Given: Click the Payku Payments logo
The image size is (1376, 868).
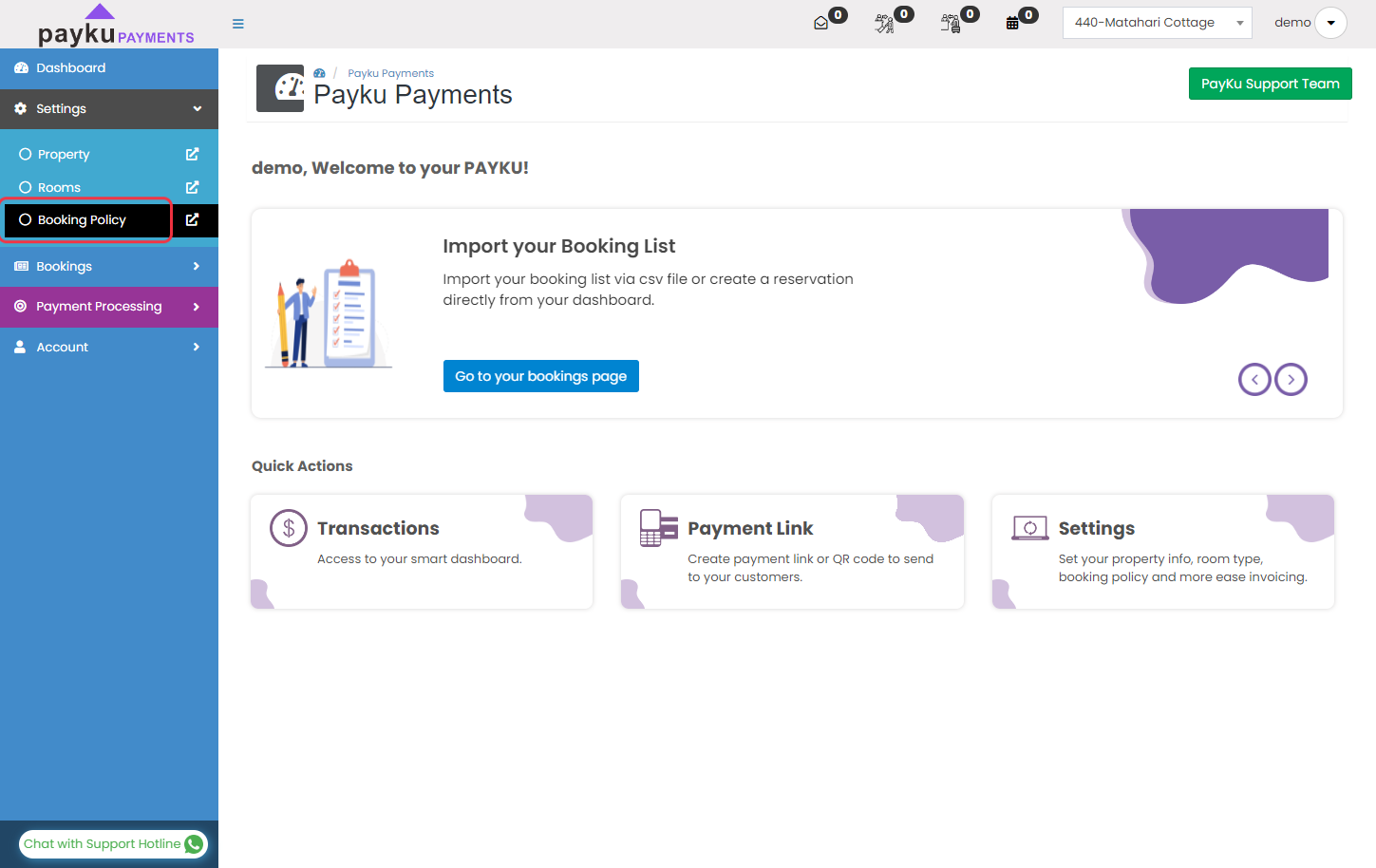Looking at the screenshot, I should [116, 26].
